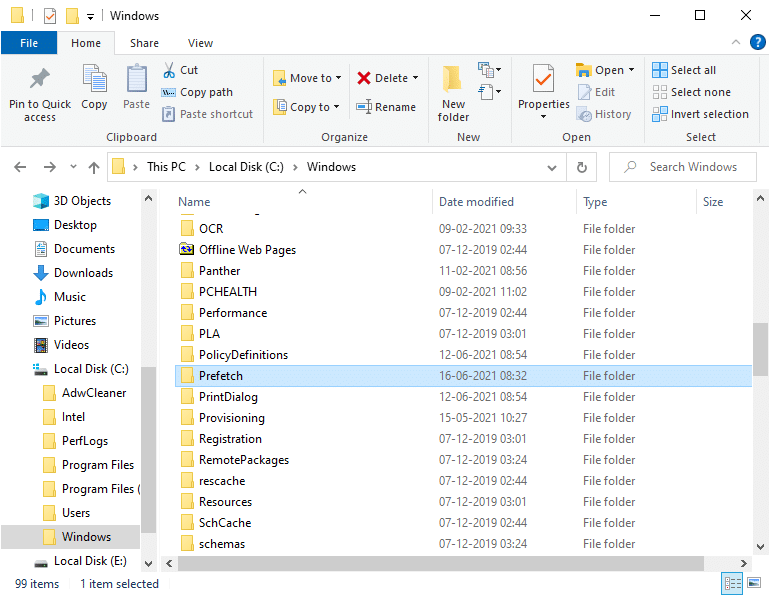Refresh the current folder view
Viewport: 770px width, 596px height.
point(581,167)
